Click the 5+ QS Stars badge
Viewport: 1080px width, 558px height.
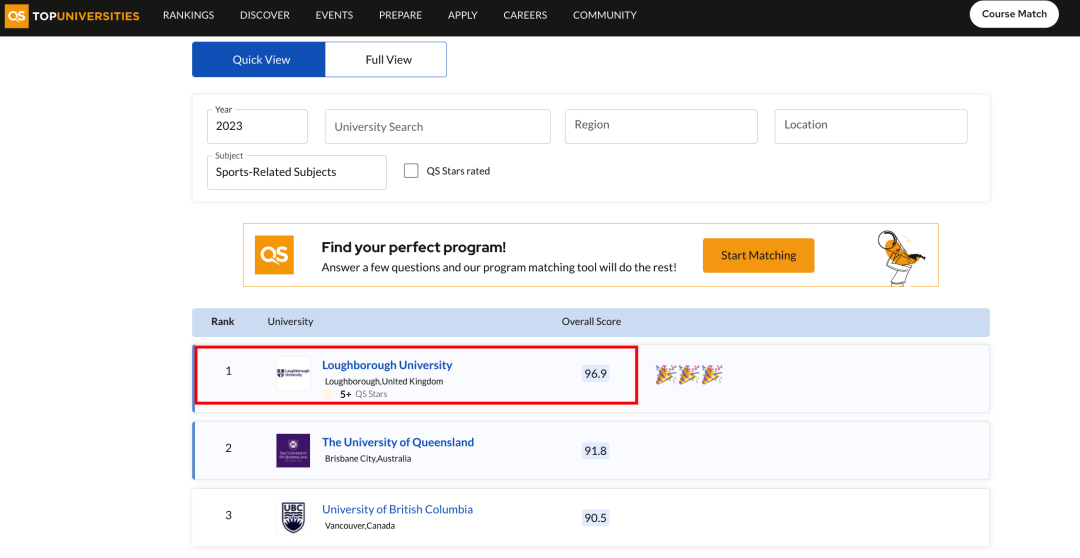(x=357, y=394)
